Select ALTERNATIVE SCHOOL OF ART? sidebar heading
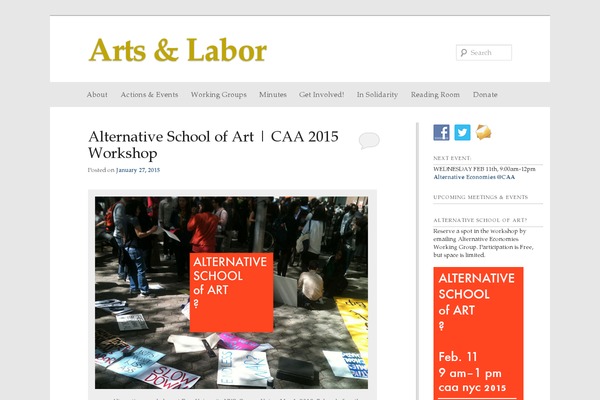 tap(480, 220)
